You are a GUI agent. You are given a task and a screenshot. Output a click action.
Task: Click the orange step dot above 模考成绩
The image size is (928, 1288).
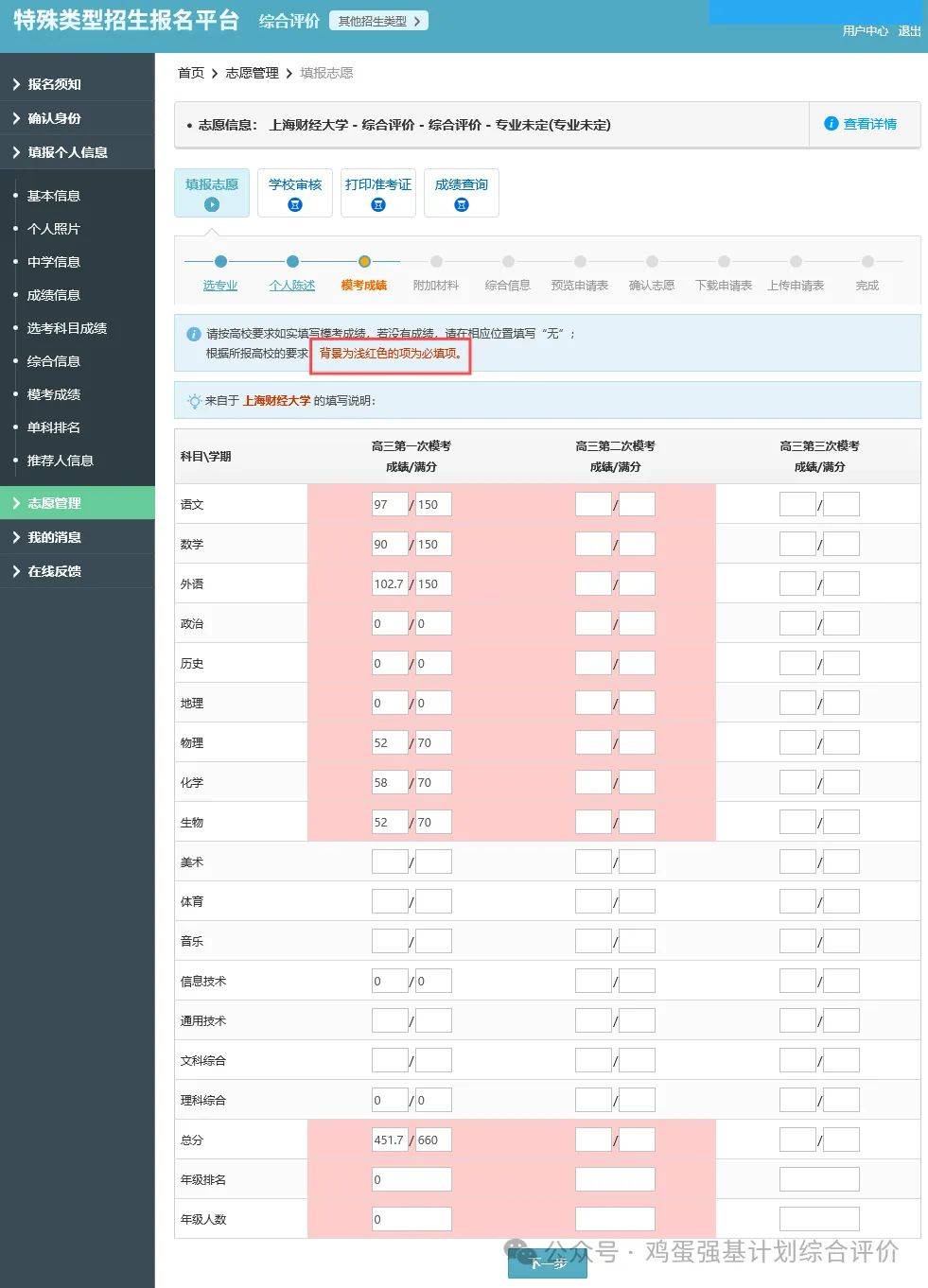[364, 261]
